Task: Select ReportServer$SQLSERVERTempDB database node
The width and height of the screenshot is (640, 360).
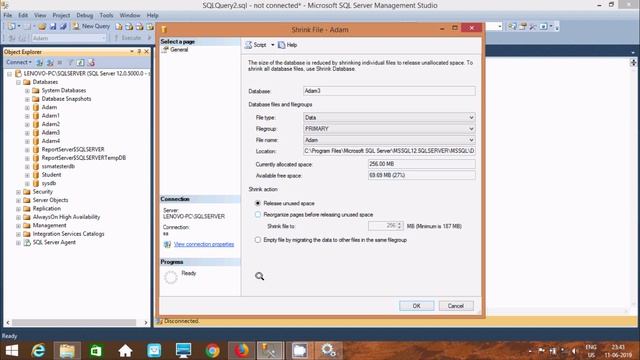Action: tap(84, 158)
